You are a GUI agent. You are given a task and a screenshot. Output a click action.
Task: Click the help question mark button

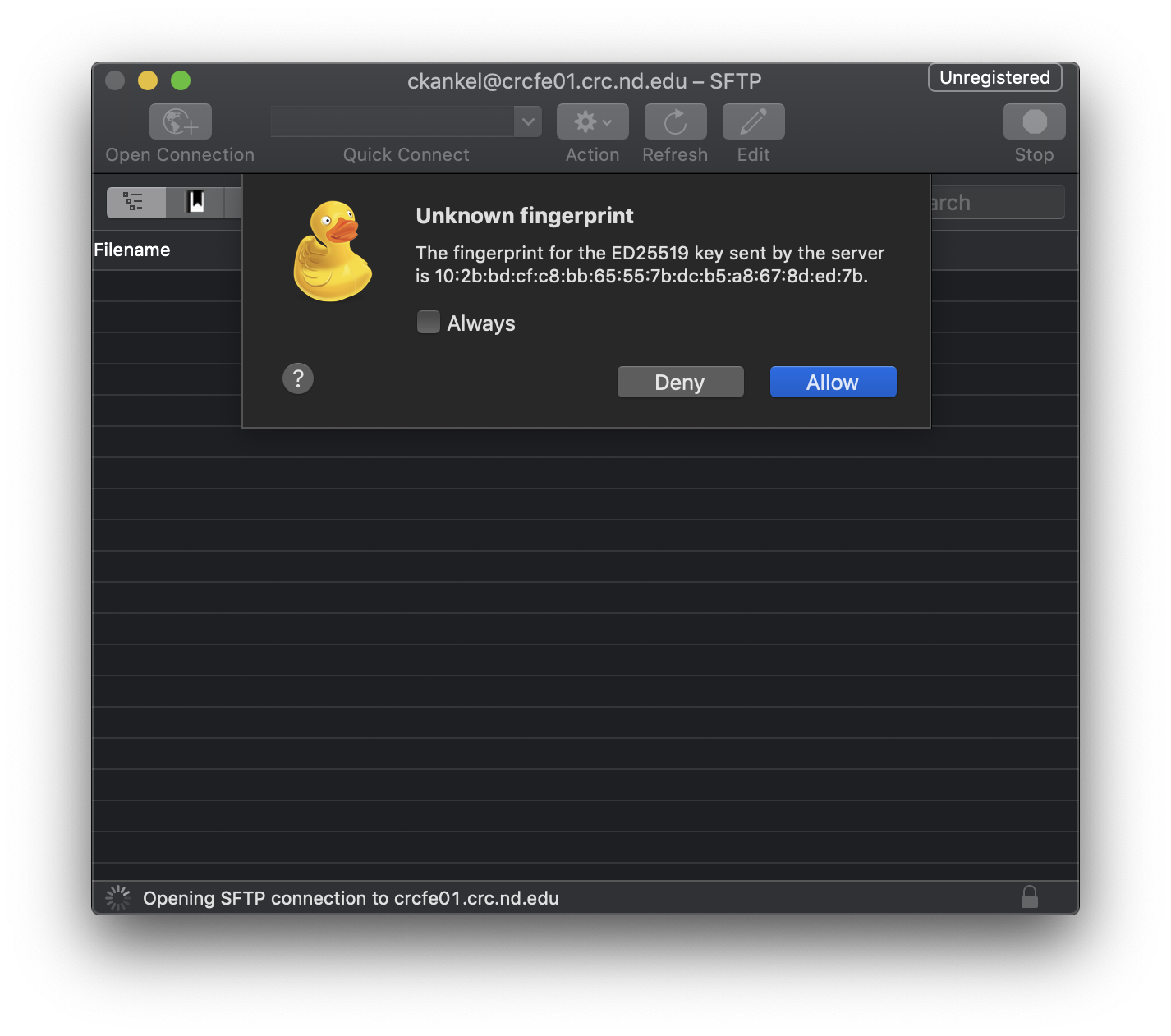(x=298, y=378)
